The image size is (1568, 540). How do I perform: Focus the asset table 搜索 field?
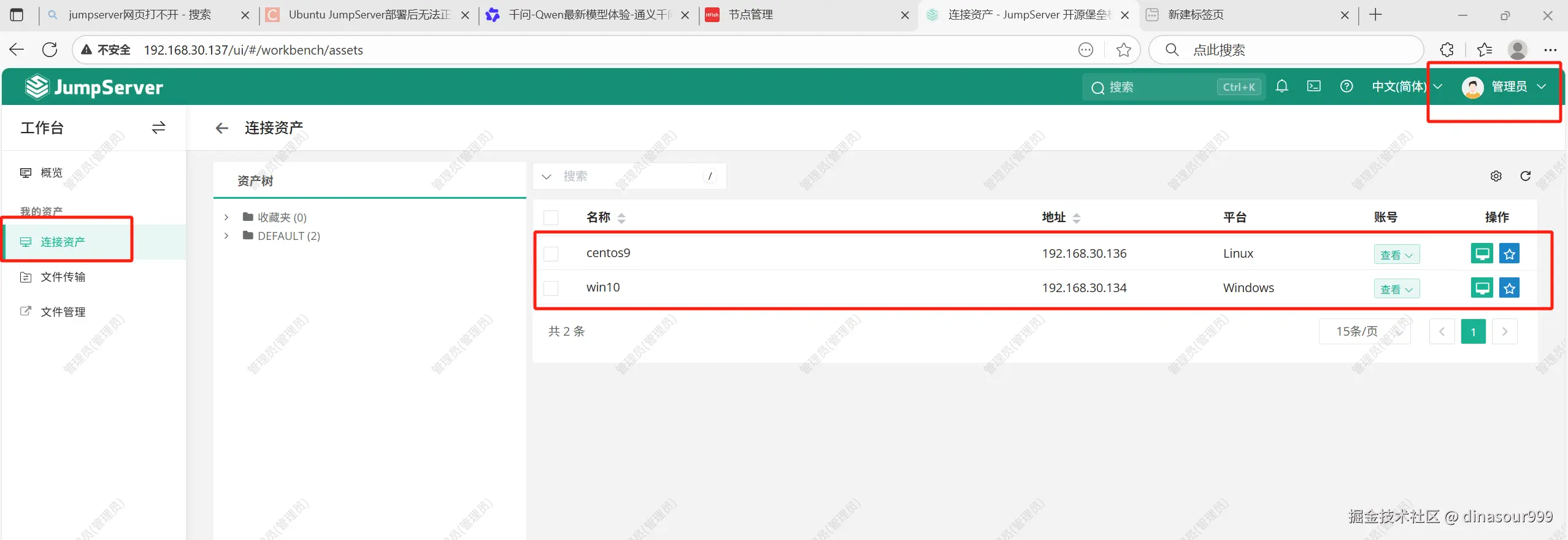[630, 177]
